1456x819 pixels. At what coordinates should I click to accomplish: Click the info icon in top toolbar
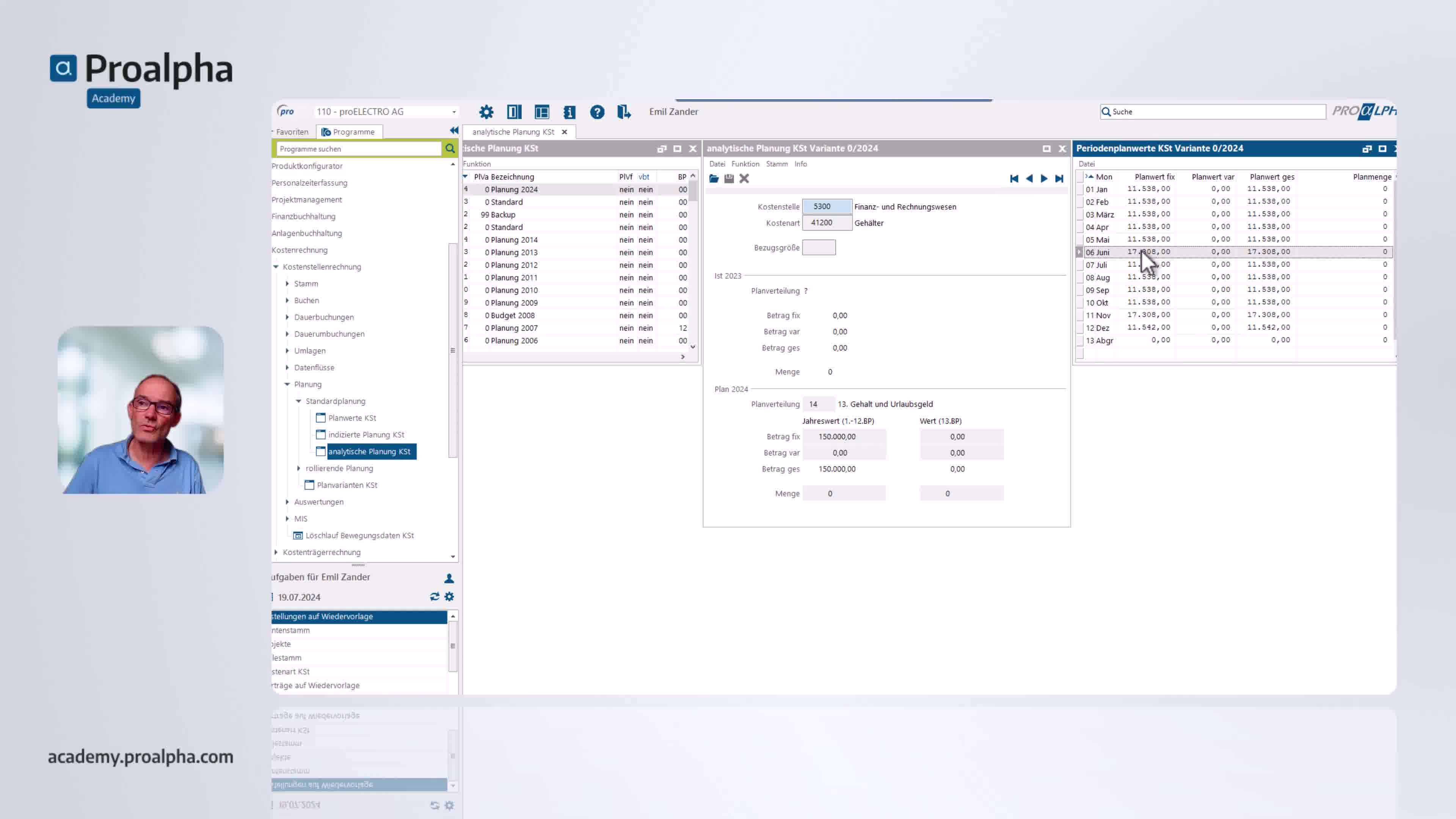point(569,112)
